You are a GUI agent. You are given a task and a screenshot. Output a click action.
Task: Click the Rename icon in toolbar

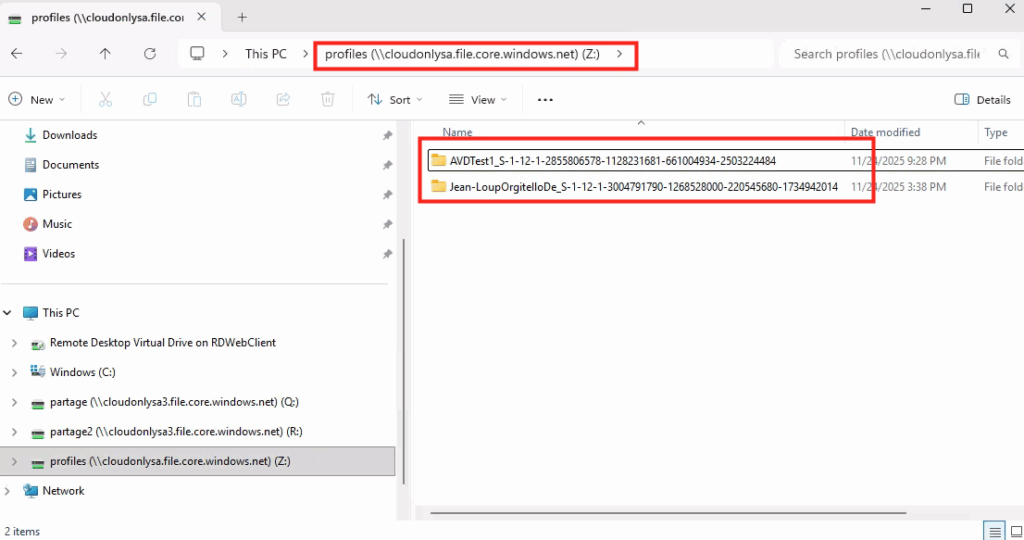click(x=239, y=99)
